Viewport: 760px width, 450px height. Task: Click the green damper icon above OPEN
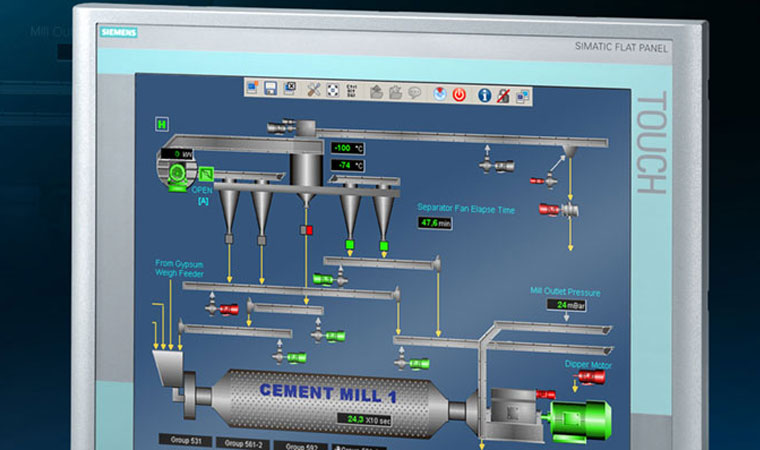click(x=206, y=174)
